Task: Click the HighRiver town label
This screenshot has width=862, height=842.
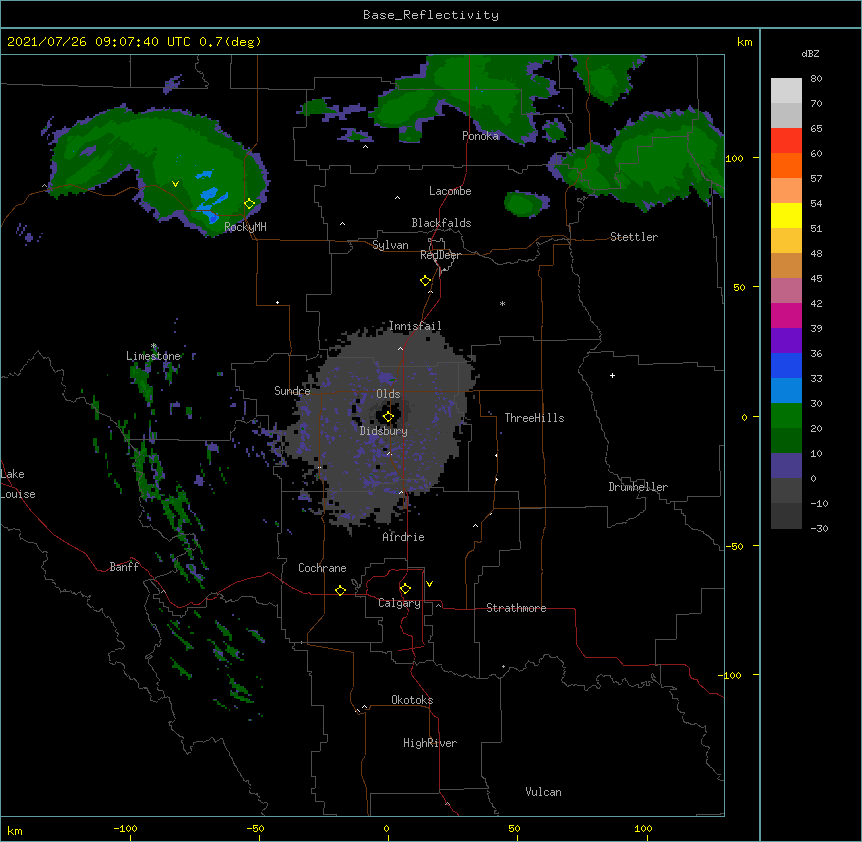Action: 430,743
